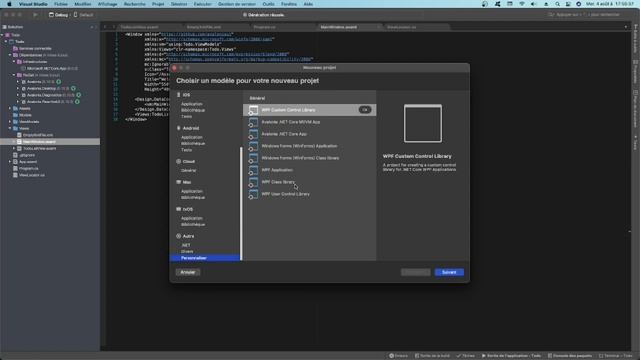Image resolution: width=640 pixels, height=360 pixels.
Task: Expand the Avalonia.Desktop package node
Action: coord(18,89)
